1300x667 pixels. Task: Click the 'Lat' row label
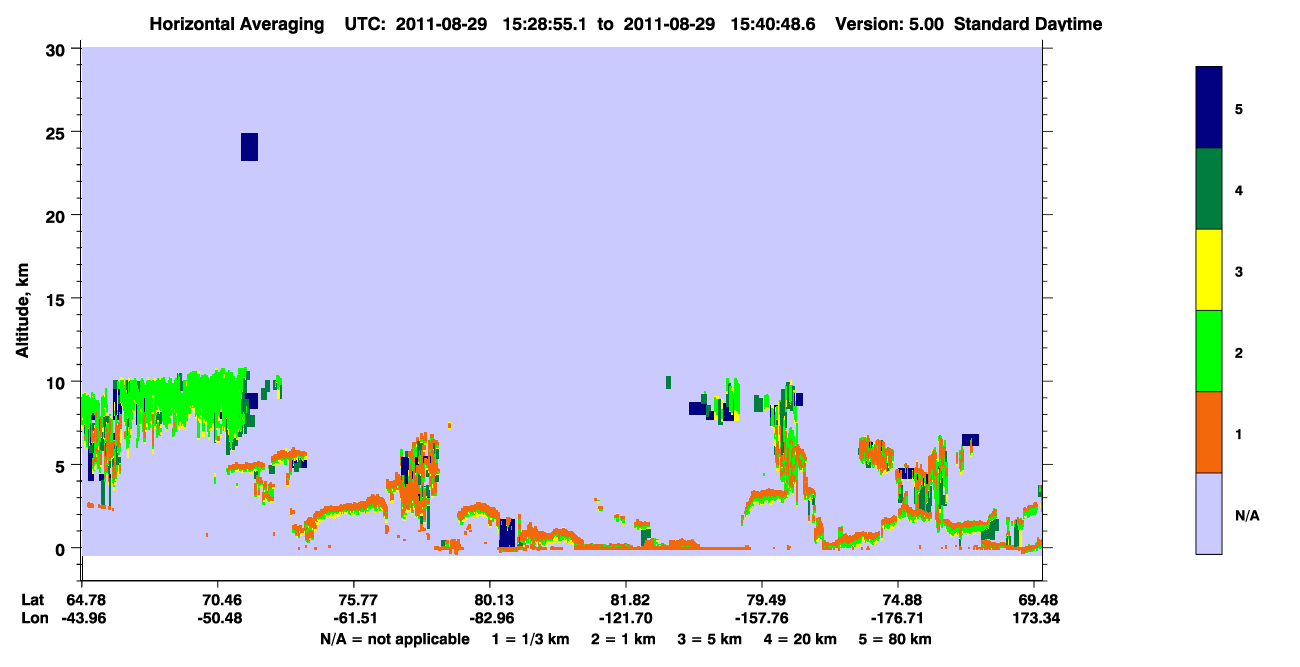coord(33,600)
